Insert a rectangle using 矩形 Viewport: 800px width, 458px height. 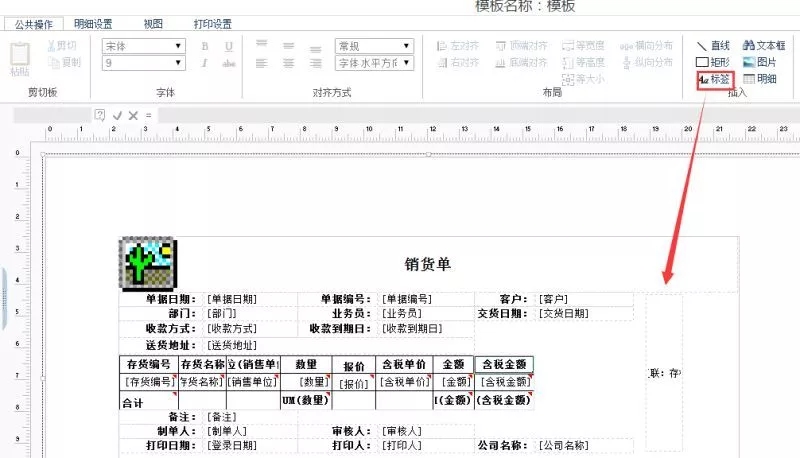tap(713, 62)
